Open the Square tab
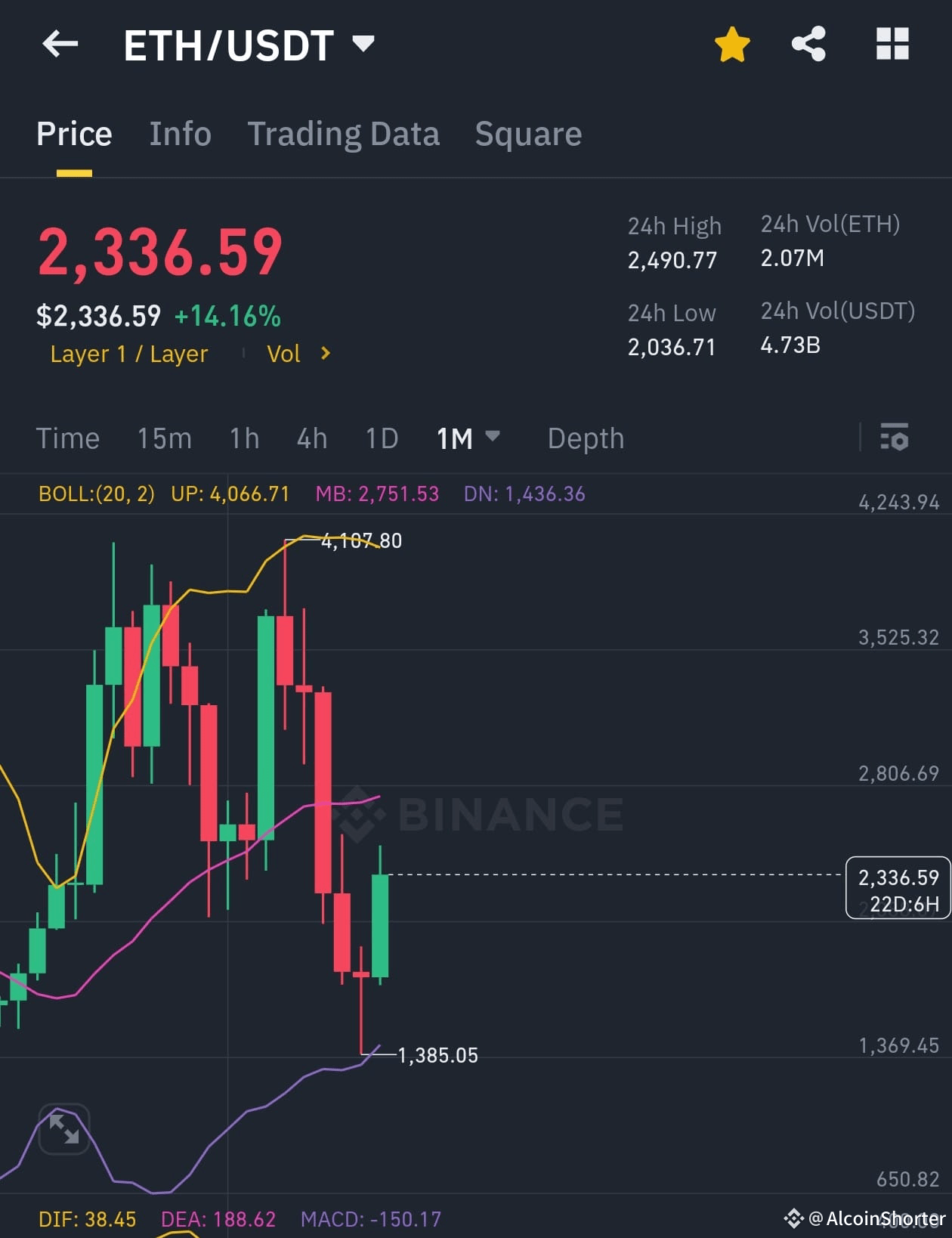 pyautogui.click(x=528, y=135)
